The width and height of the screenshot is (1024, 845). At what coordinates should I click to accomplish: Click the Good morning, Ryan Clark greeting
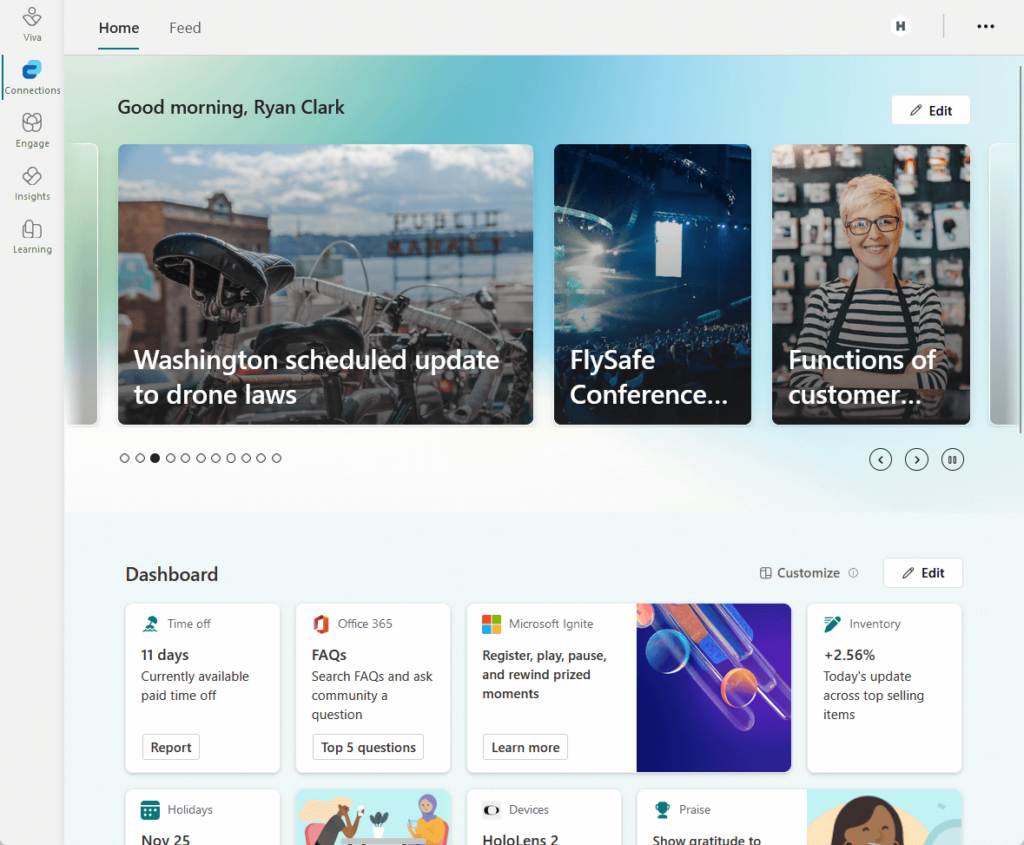(x=231, y=107)
